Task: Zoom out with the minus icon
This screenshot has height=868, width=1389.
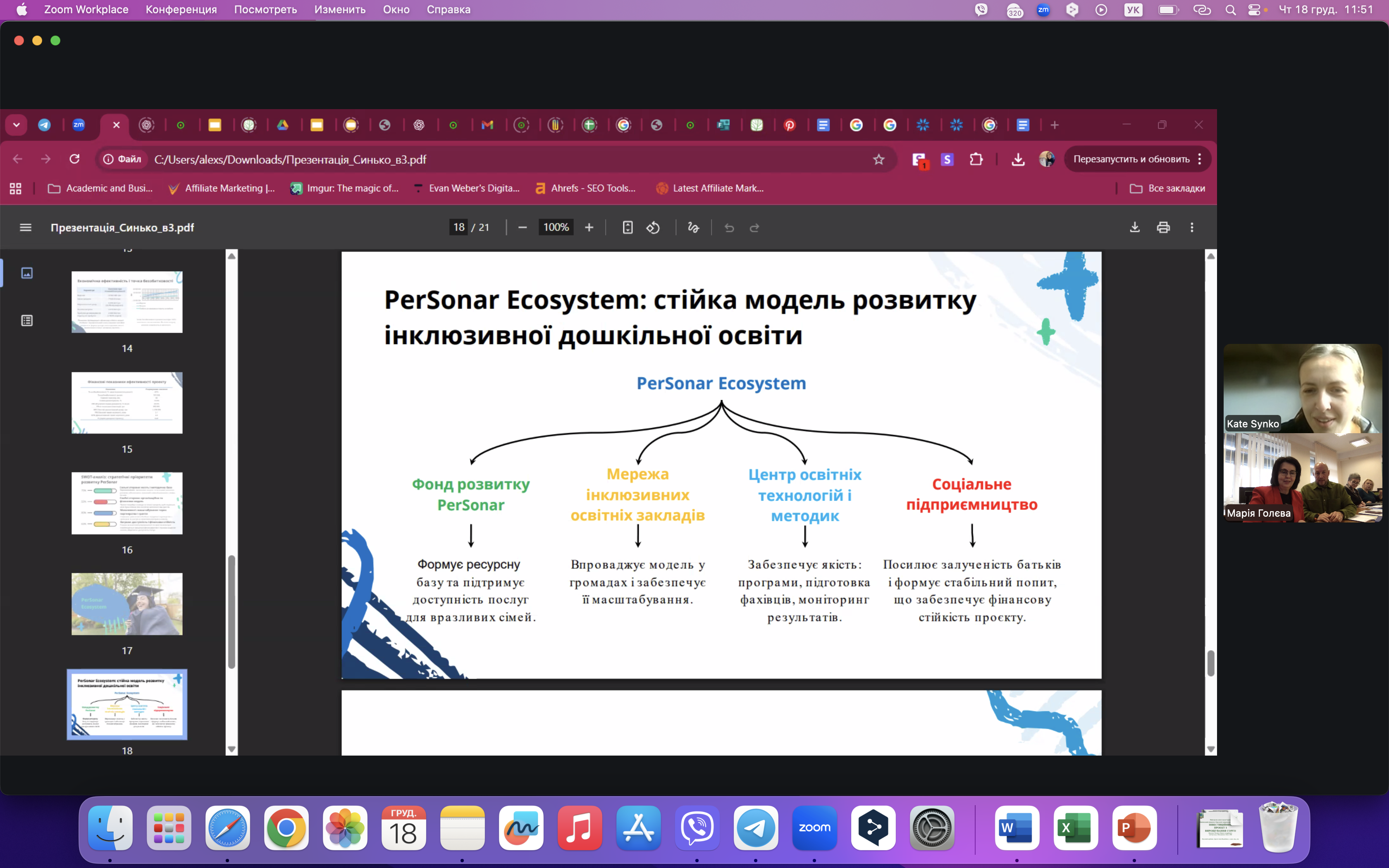Action: (522, 228)
